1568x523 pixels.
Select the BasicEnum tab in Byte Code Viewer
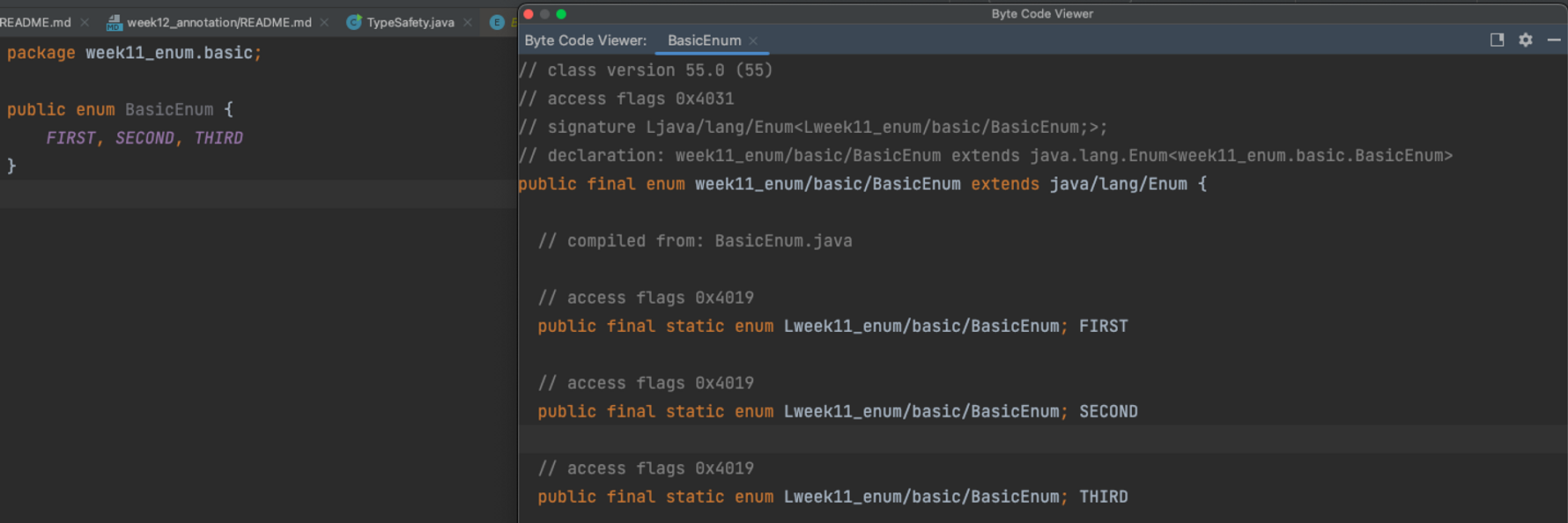pos(704,41)
